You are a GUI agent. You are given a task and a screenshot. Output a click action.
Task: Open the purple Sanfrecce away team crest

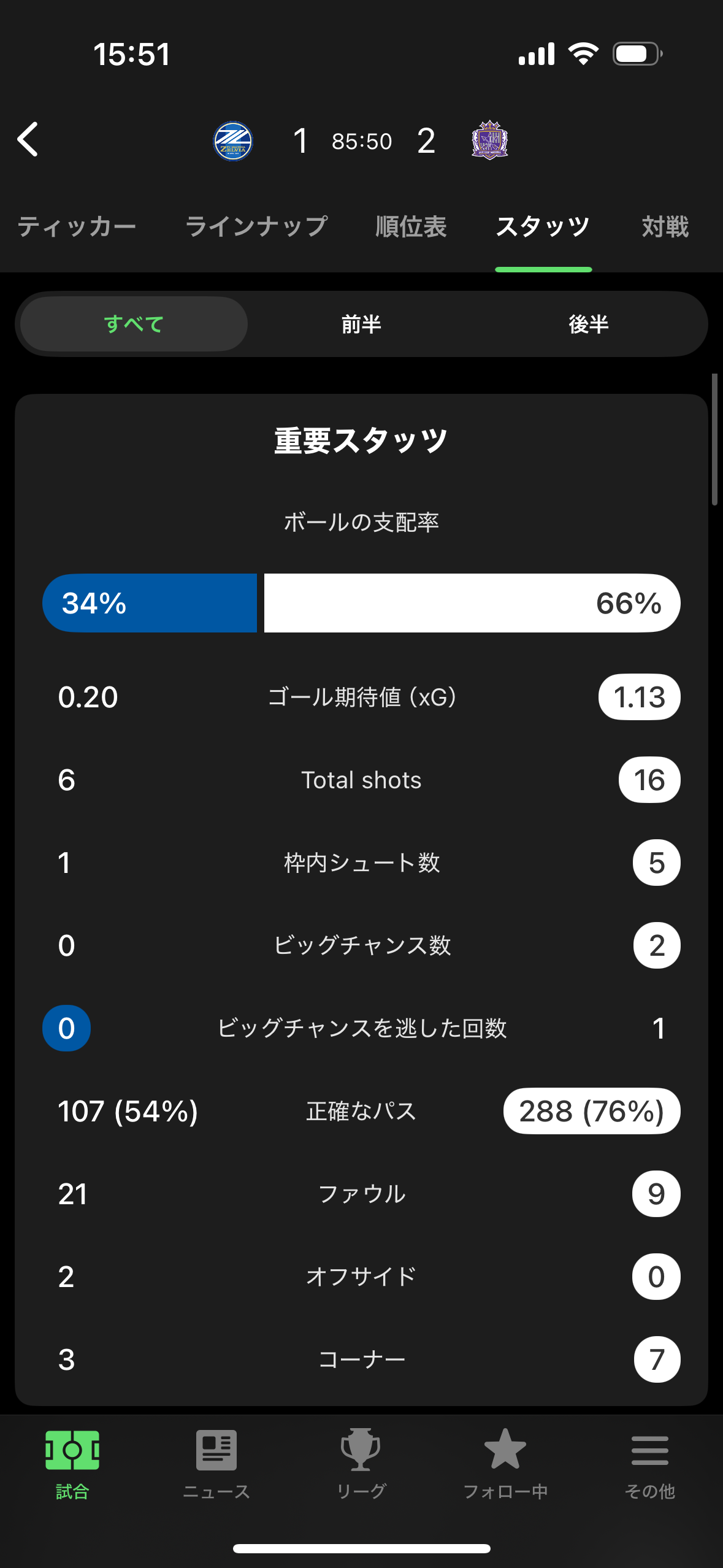(489, 140)
